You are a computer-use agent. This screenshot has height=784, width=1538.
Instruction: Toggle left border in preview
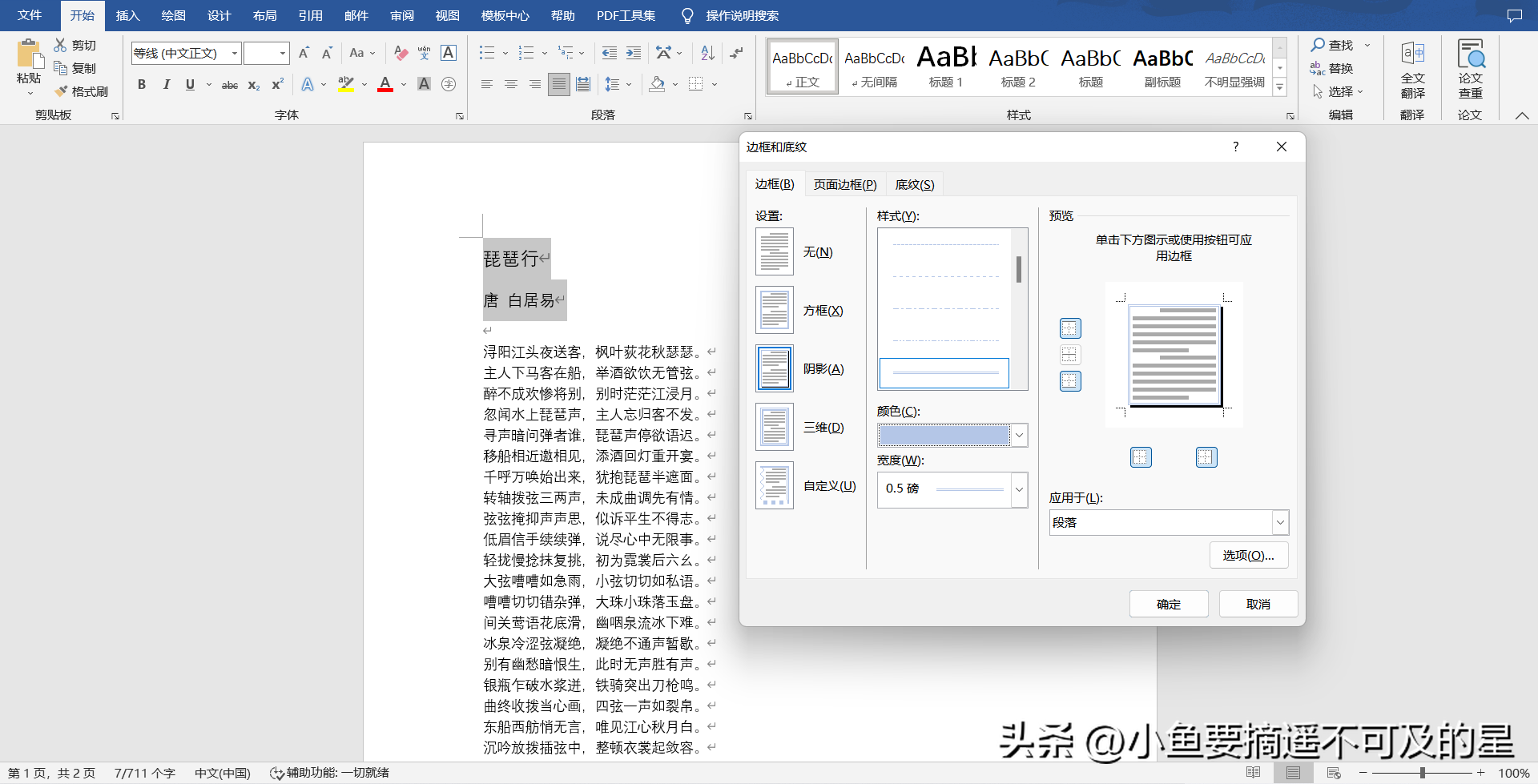1141,457
